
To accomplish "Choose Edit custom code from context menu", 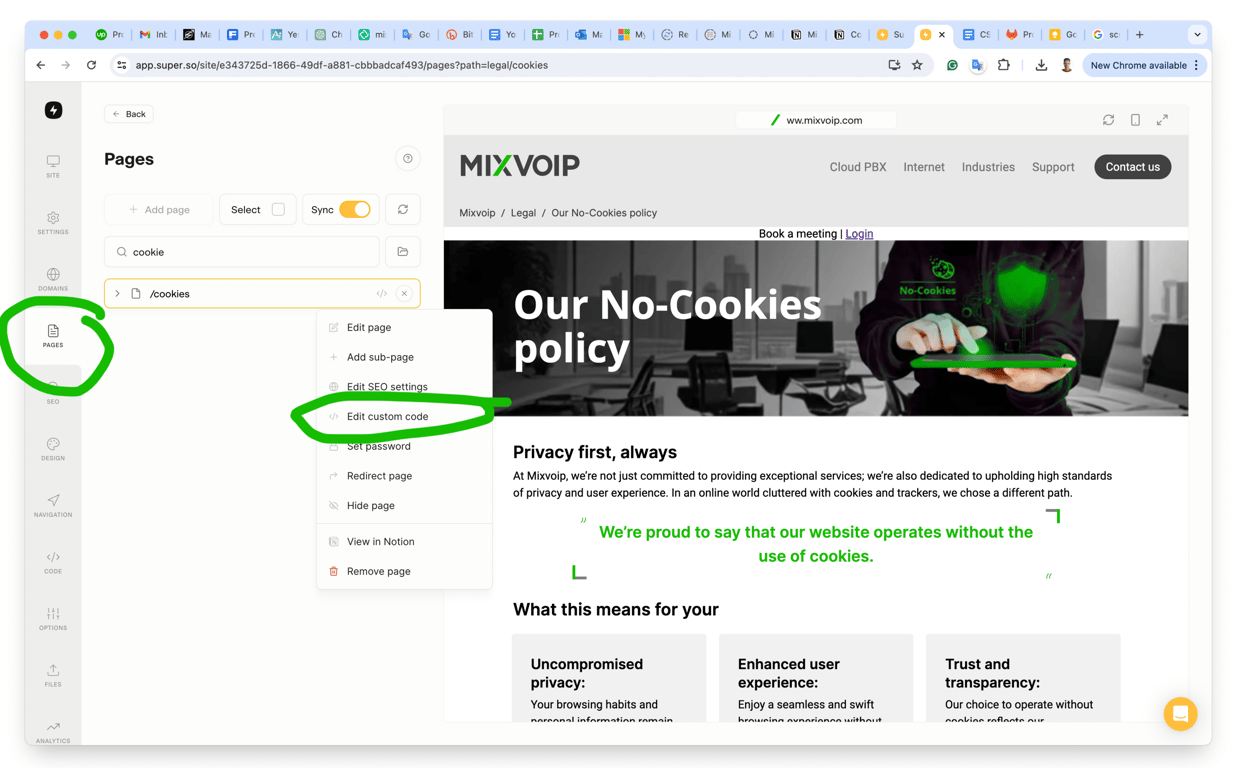I will click(x=387, y=416).
